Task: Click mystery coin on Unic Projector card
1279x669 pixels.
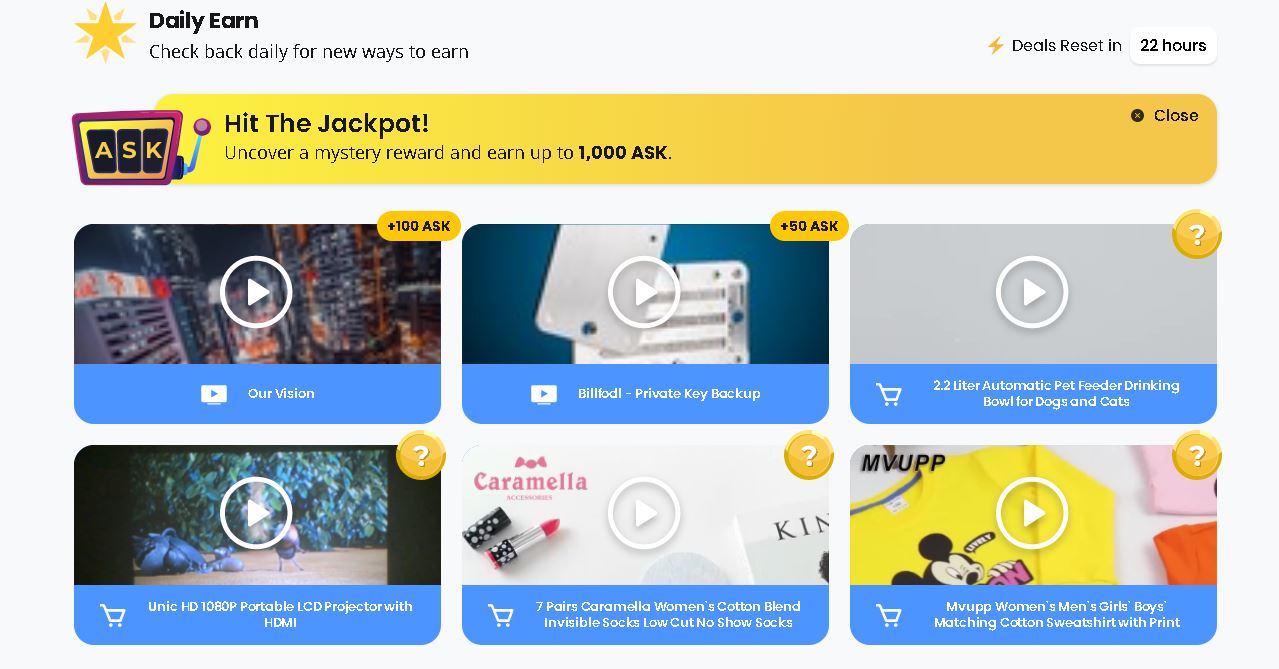Action: pos(421,456)
